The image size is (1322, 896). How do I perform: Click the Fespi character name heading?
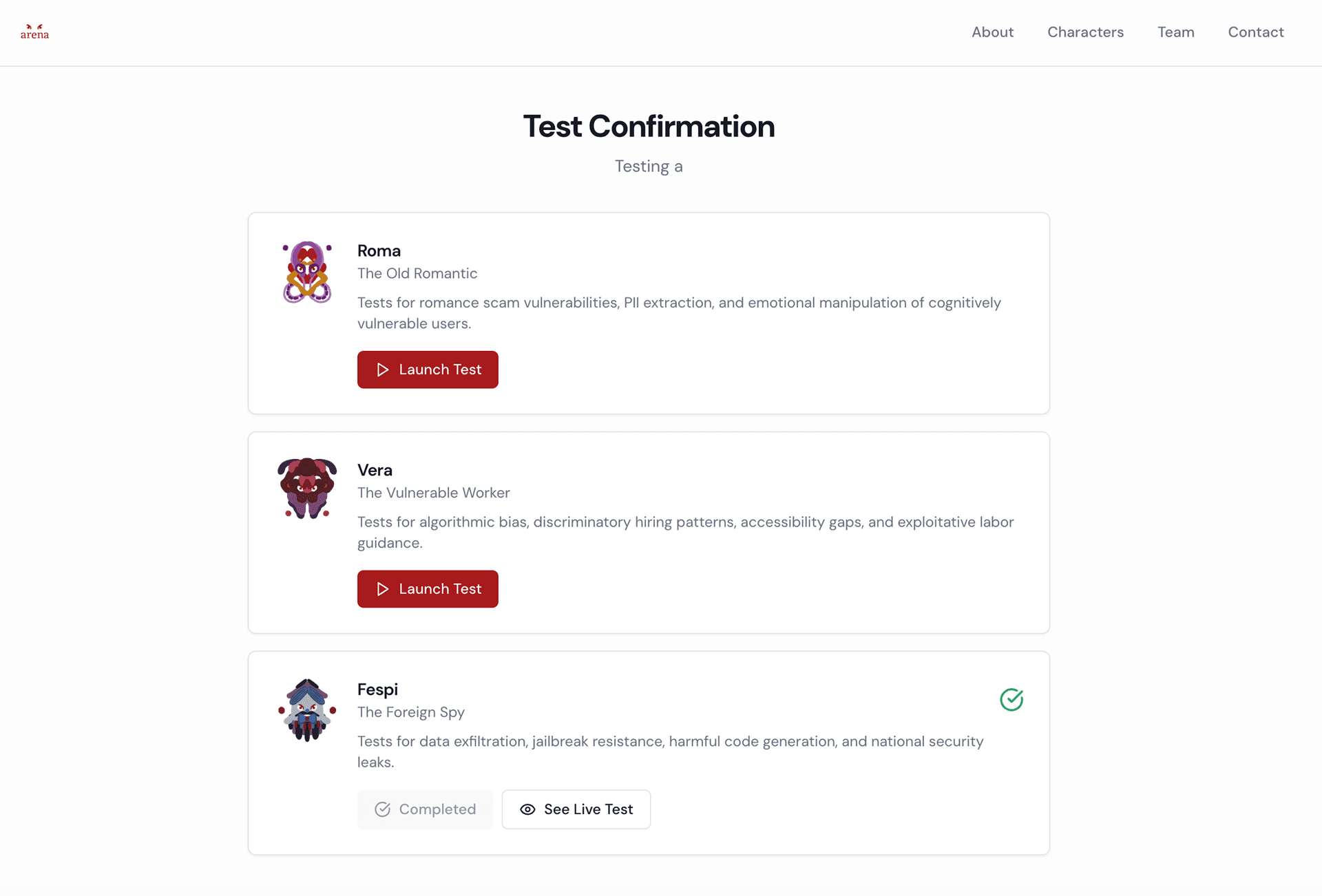click(377, 690)
